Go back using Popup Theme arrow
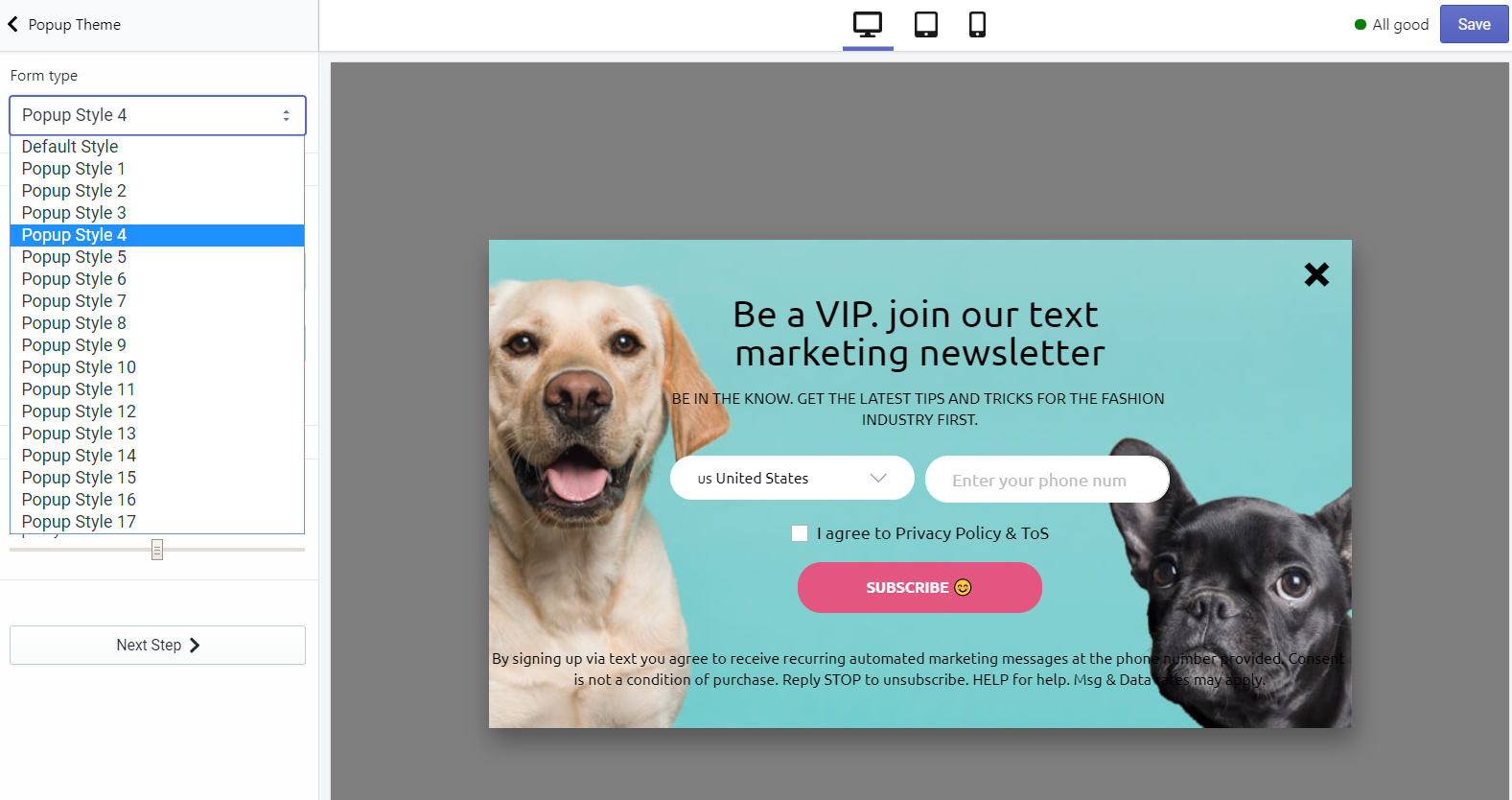The image size is (1512, 800). coord(13,24)
